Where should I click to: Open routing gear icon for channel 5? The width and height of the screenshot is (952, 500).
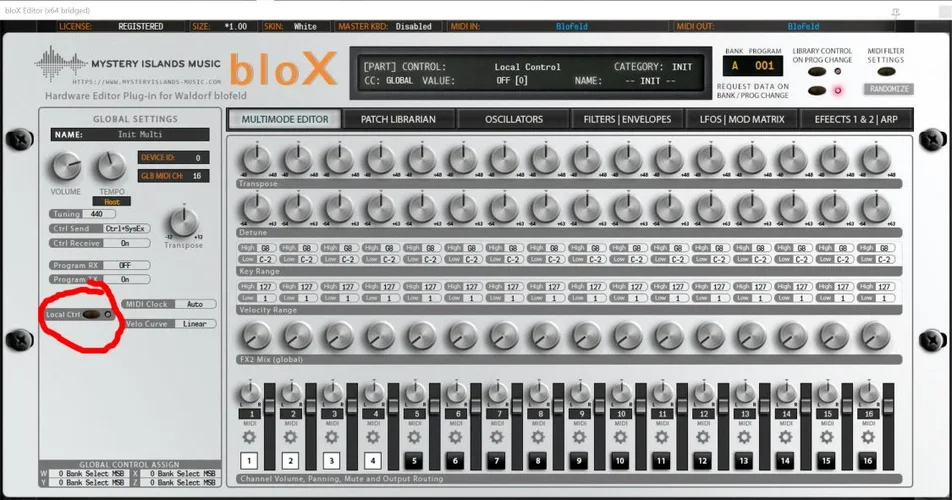pos(414,437)
